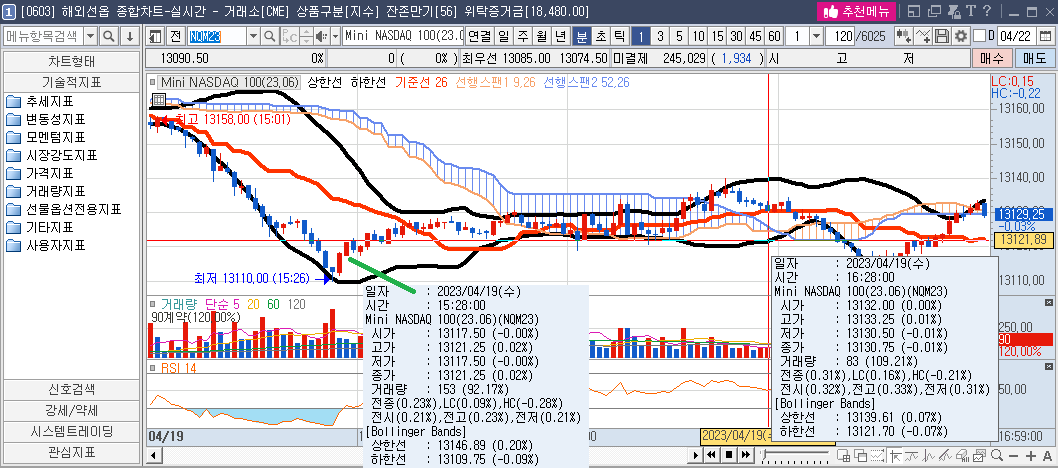The width and height of the screenshot is (1058, 468).
Task: Open the NQM23 symbol history dropdown arrow
Action: coord(254,36)
